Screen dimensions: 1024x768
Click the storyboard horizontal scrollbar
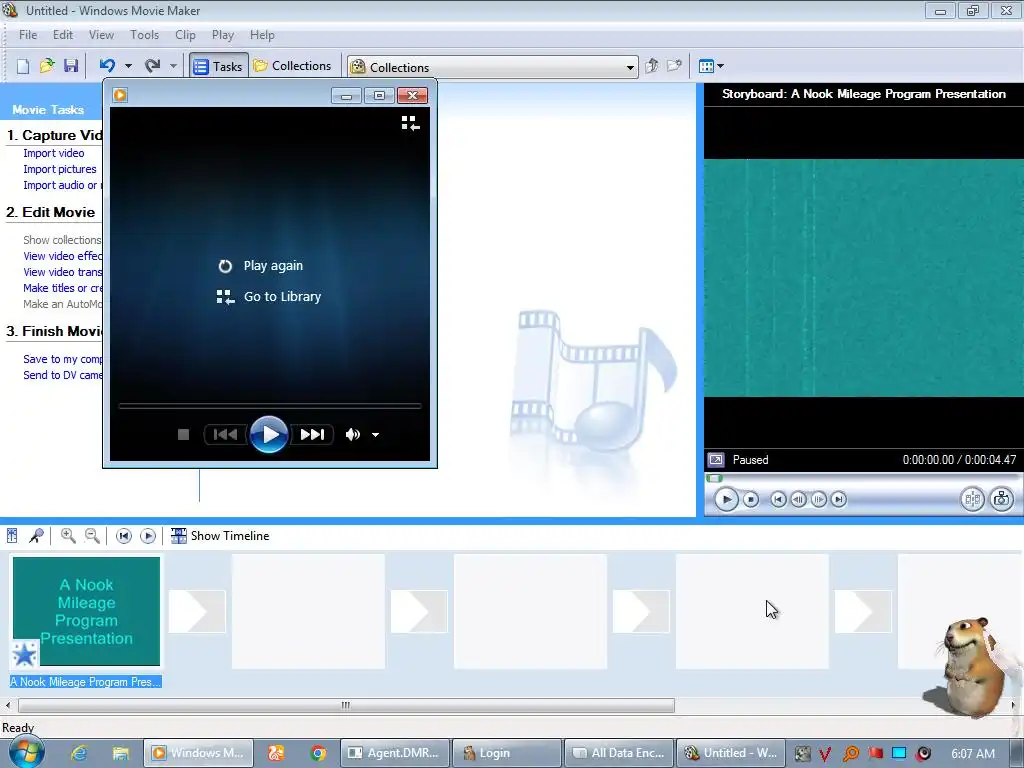pyautogui.click(x=346, y=706)
